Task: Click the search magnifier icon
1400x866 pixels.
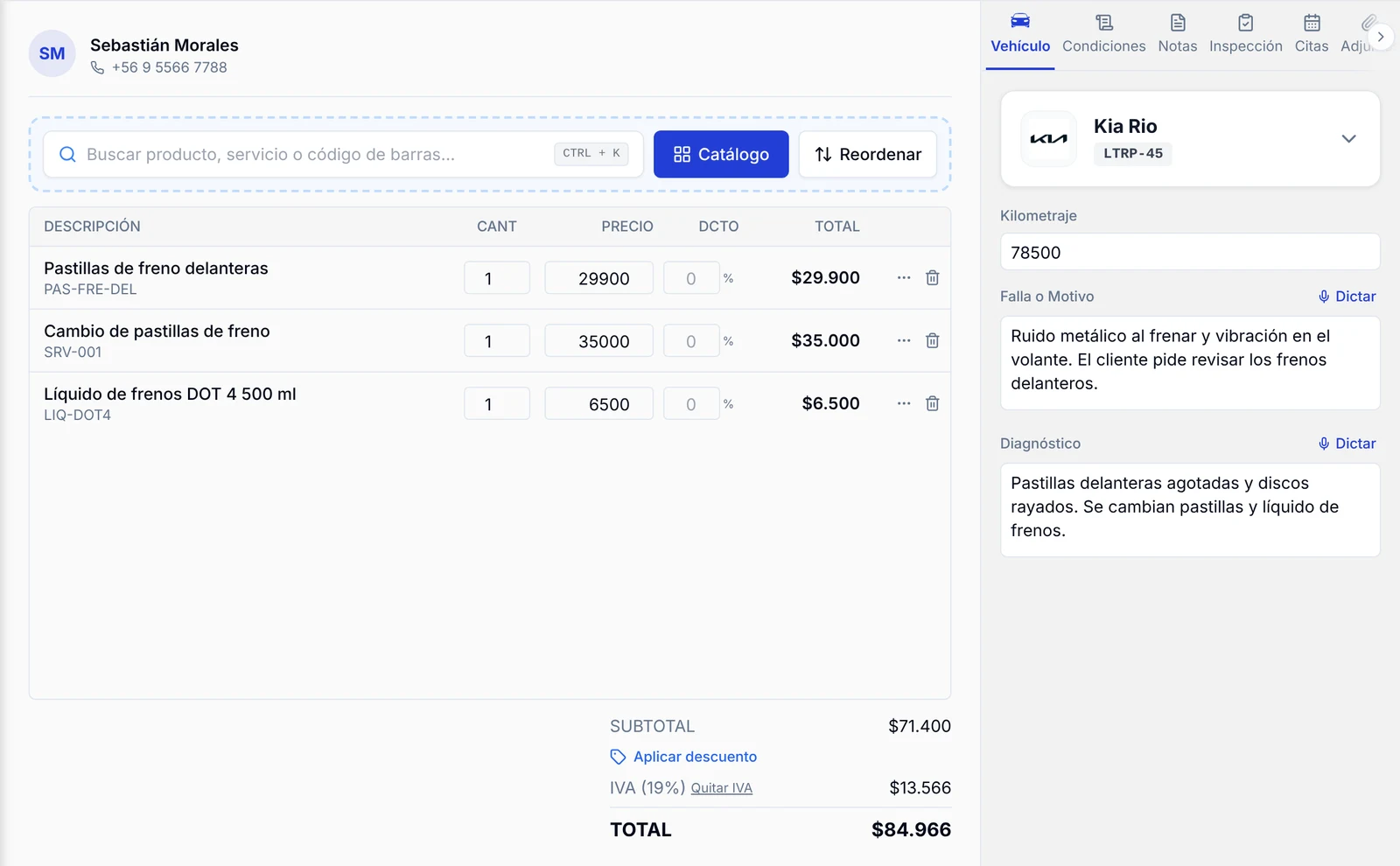Action: click(67, 155)
